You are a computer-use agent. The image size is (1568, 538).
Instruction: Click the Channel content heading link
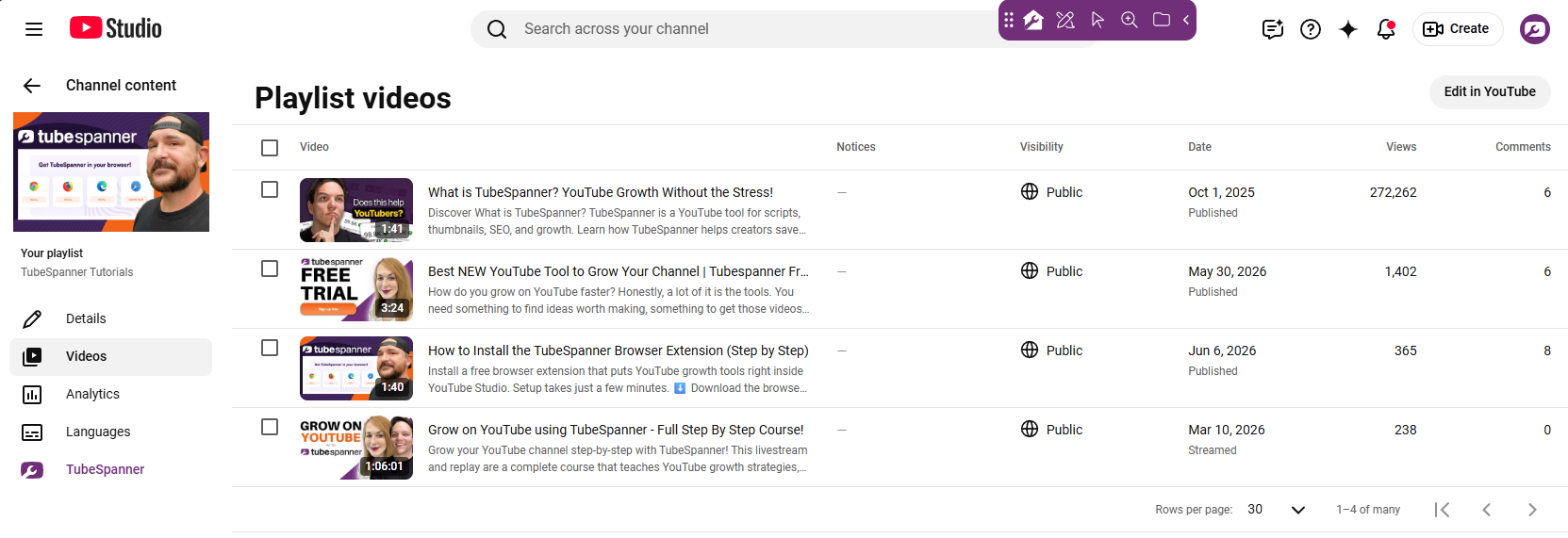[x=121, y=86]
